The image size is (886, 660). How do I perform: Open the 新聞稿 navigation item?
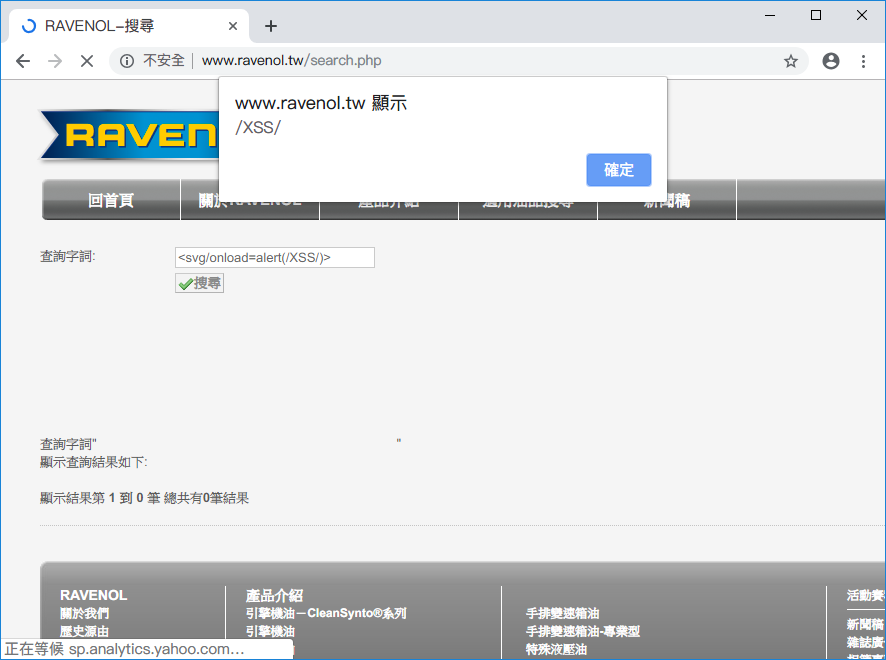pyautogui.click(x=667, y=200)
